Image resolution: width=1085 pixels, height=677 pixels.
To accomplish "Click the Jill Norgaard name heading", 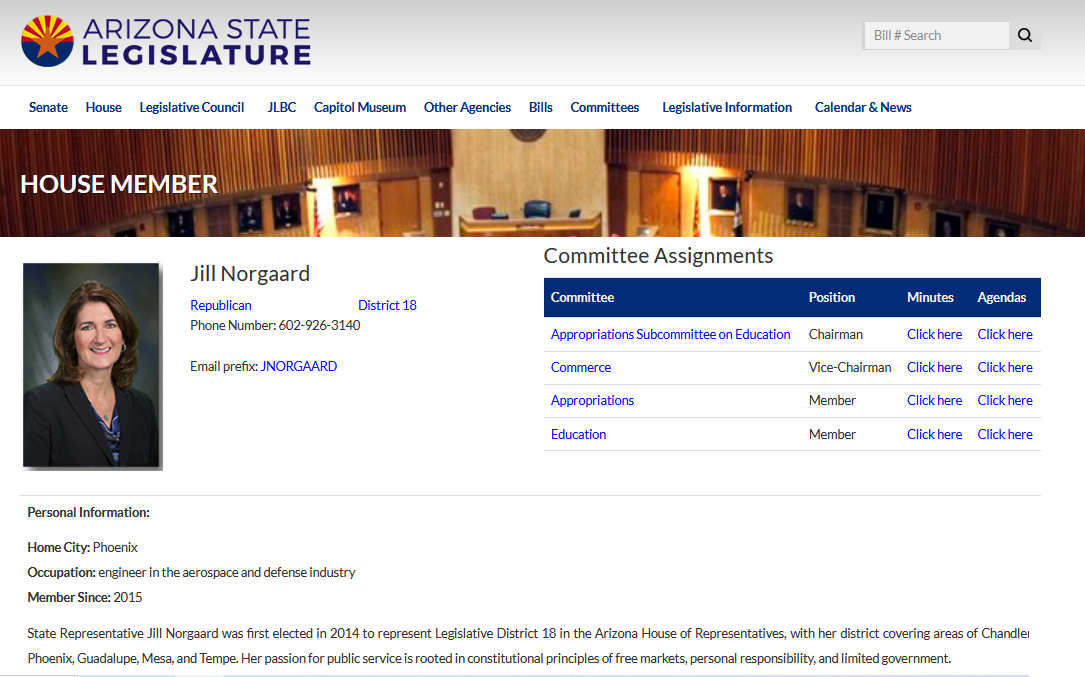I will (x=250, y=274).
